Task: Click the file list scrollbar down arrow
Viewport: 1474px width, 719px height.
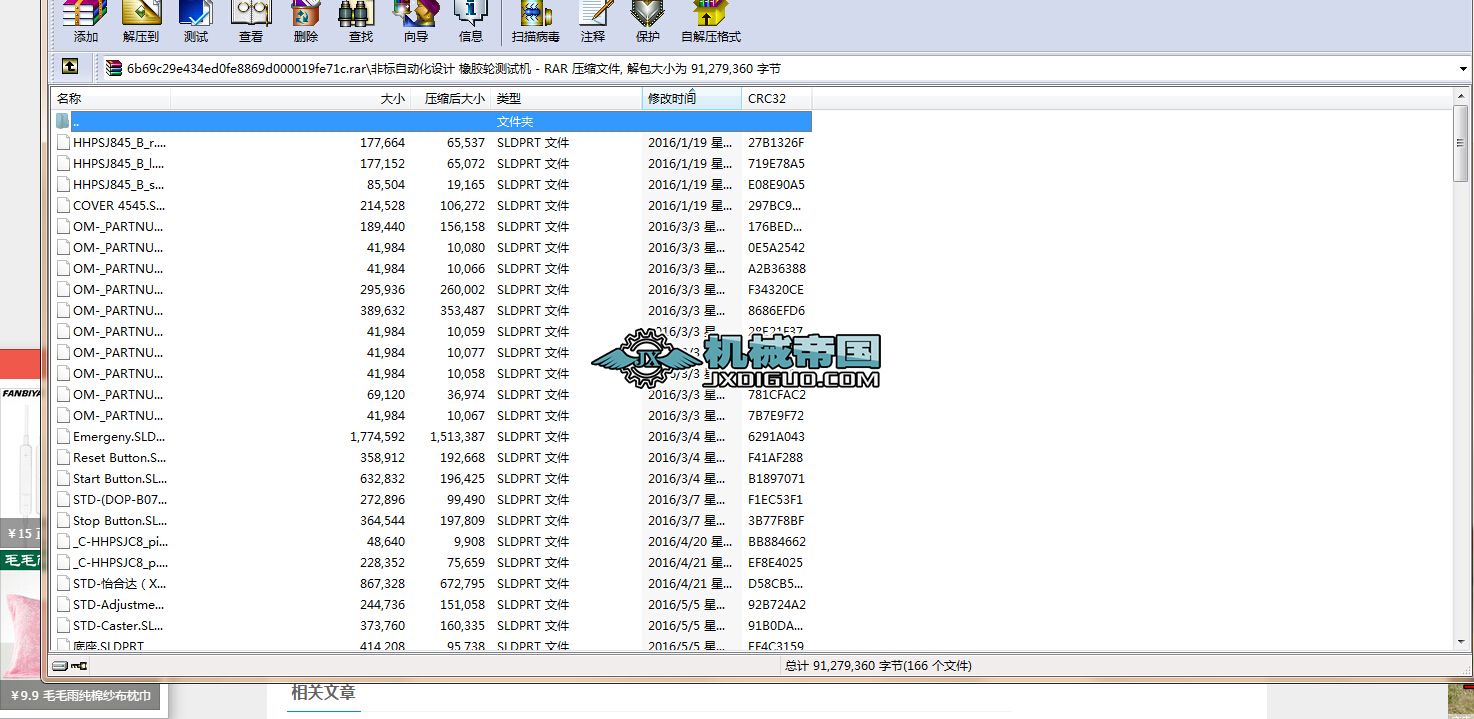Action: 1461,643
